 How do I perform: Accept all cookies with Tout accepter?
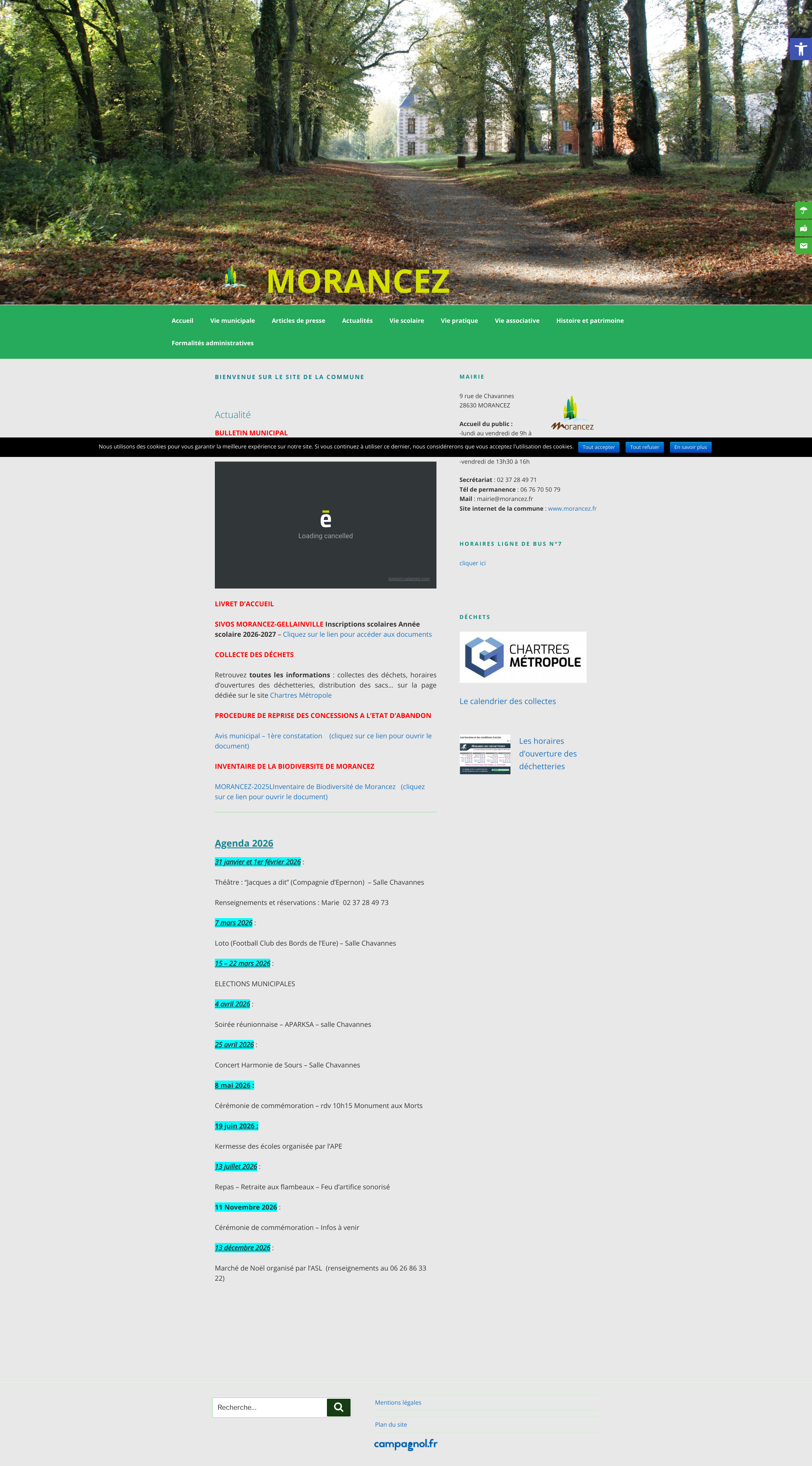click(598, 447)
